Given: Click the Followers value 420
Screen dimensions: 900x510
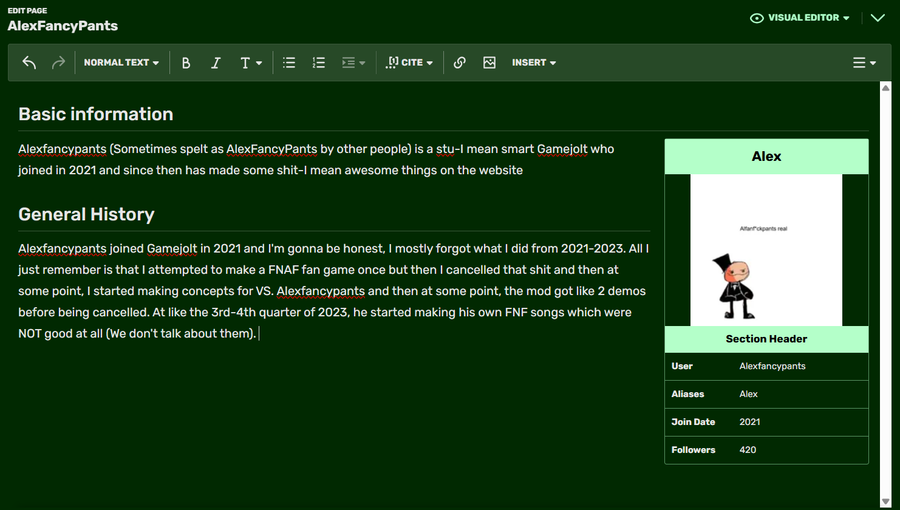Looking at the screenshot, I should click(747, 450).
